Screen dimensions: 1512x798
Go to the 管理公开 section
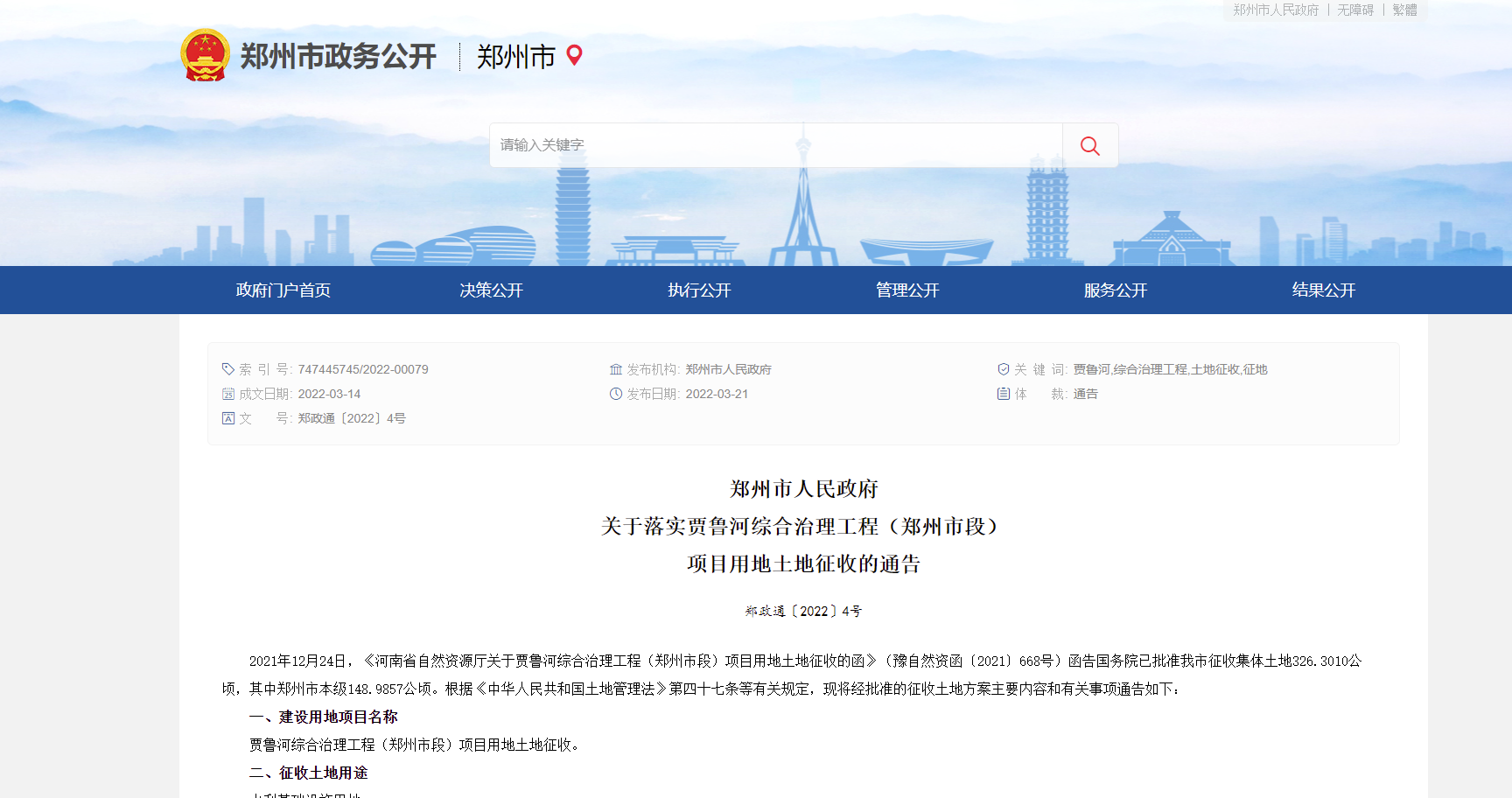pos(907,290)
